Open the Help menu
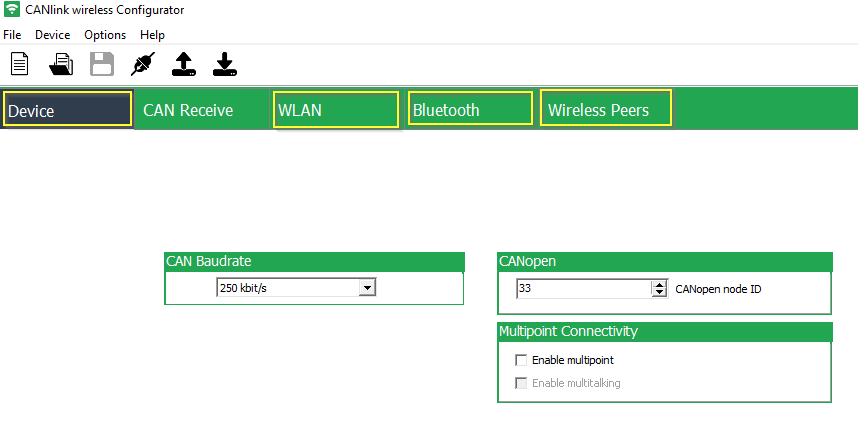 coord(152,35)
